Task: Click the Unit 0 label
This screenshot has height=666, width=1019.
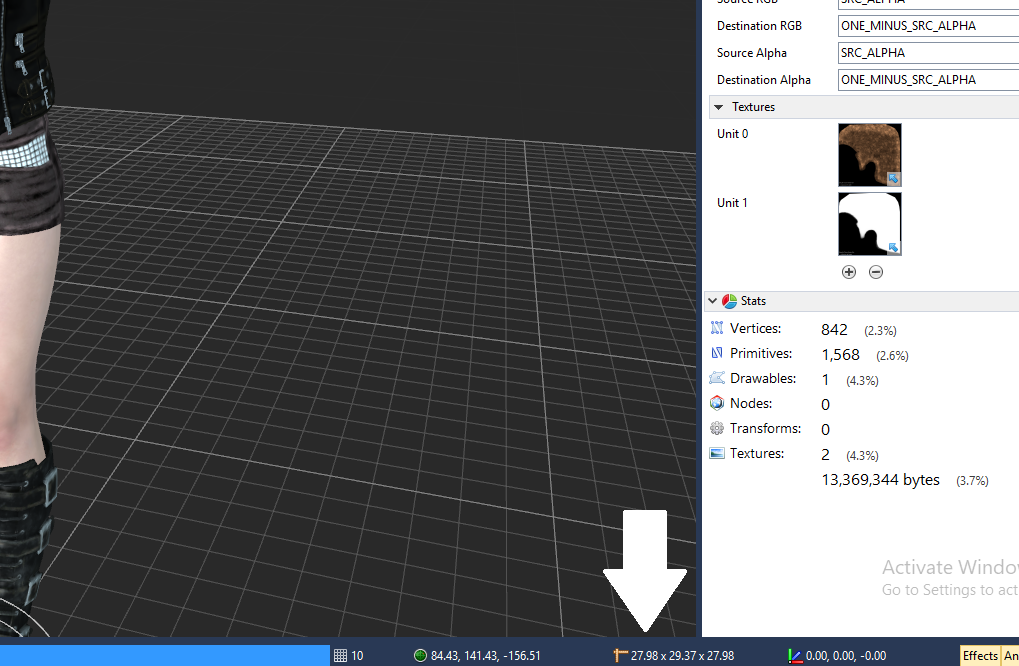Action: 732,134
